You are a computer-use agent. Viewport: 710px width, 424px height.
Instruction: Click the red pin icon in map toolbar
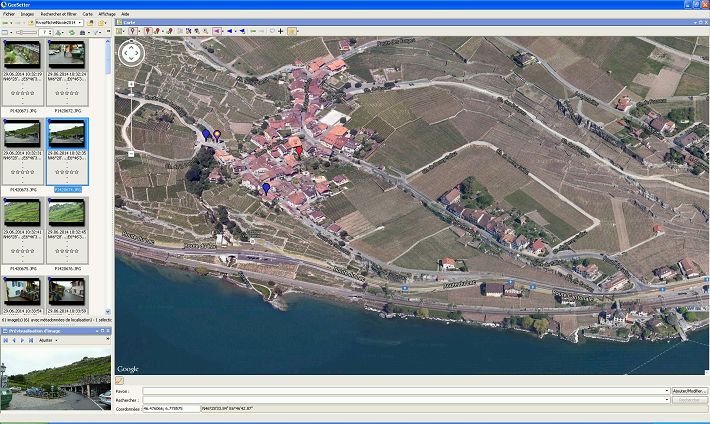pos(148,31)
